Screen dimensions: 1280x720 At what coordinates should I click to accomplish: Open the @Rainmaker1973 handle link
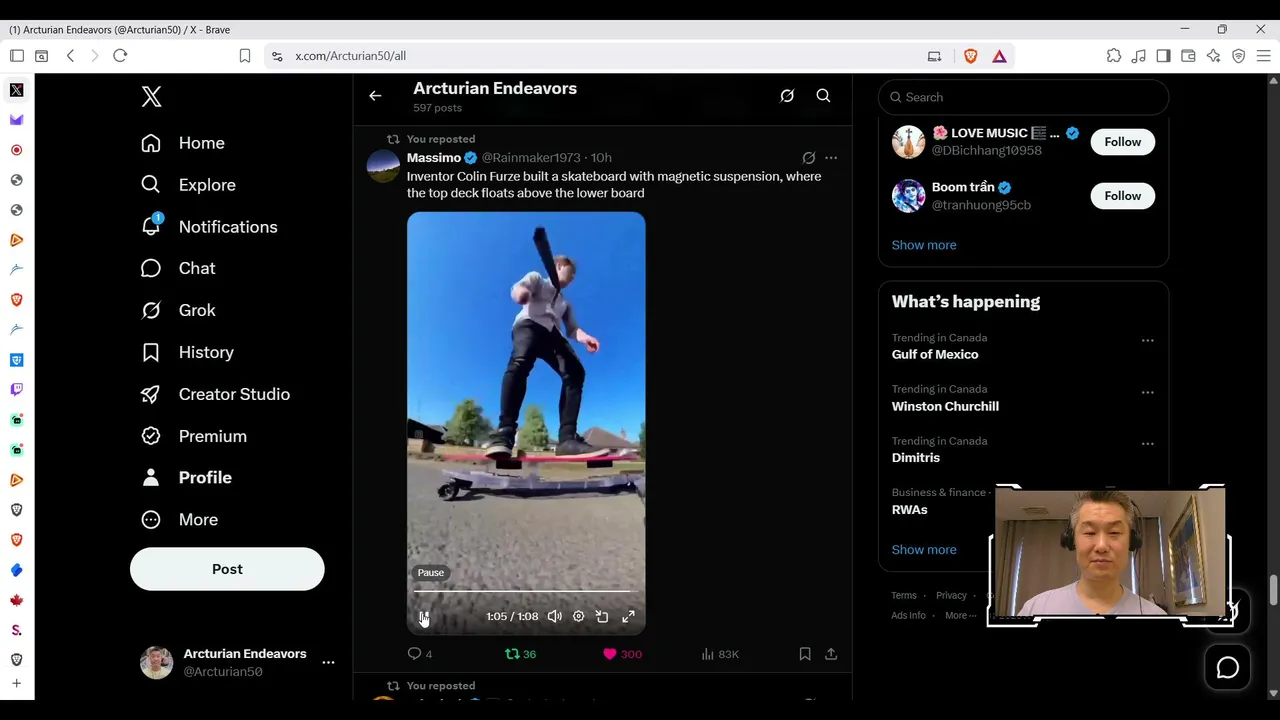pyautogui.click(x=531, y=158)
